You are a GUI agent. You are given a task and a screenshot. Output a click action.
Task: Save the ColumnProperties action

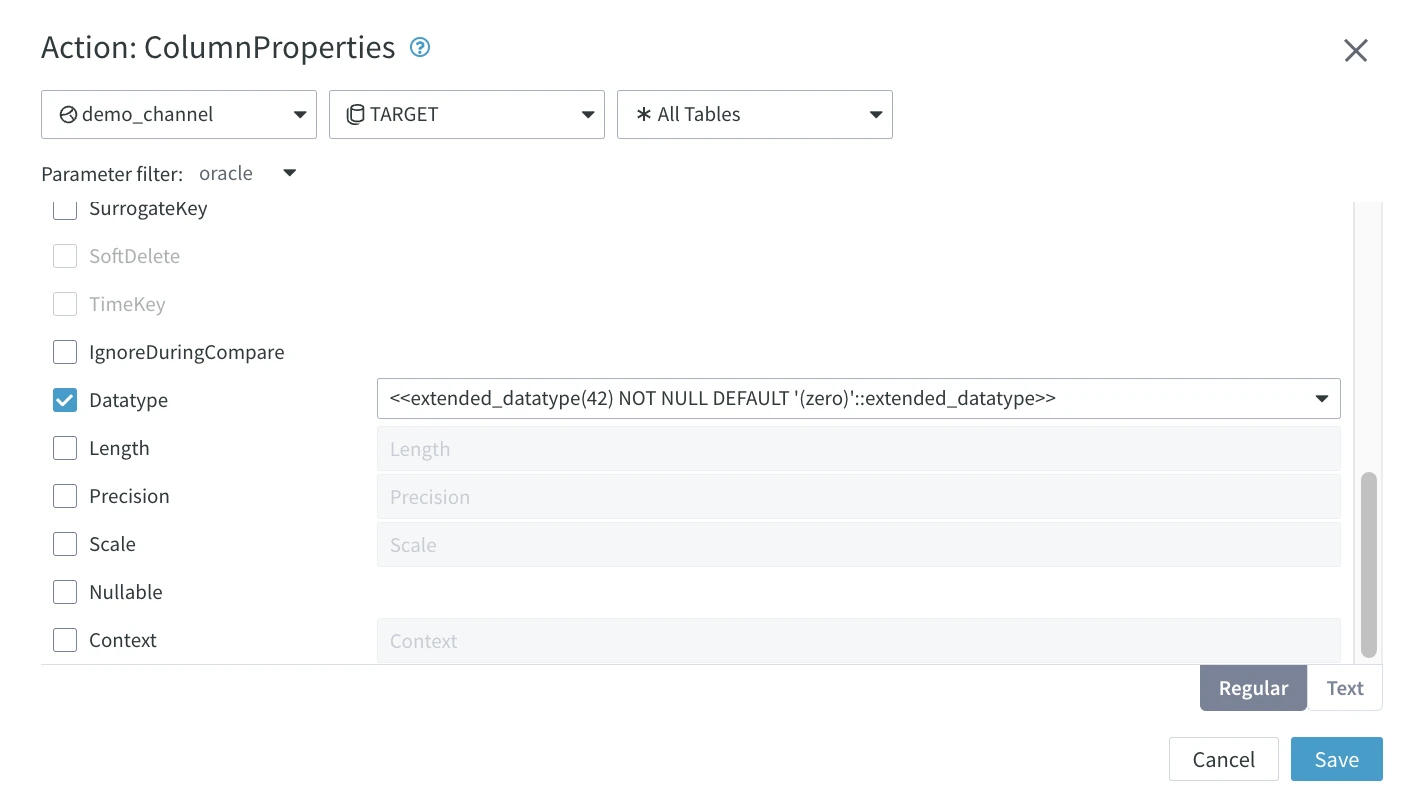pos(1337,759)
